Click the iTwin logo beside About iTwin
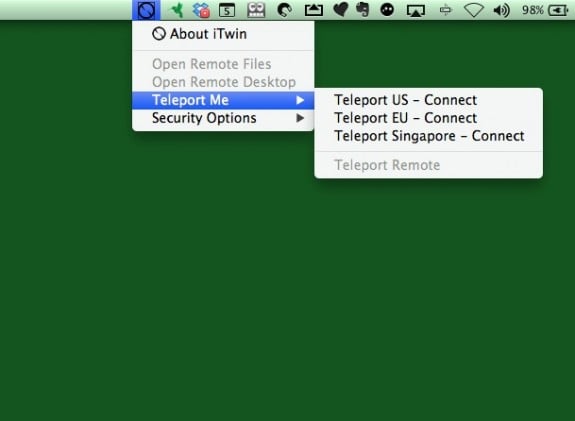 (159, 34)
